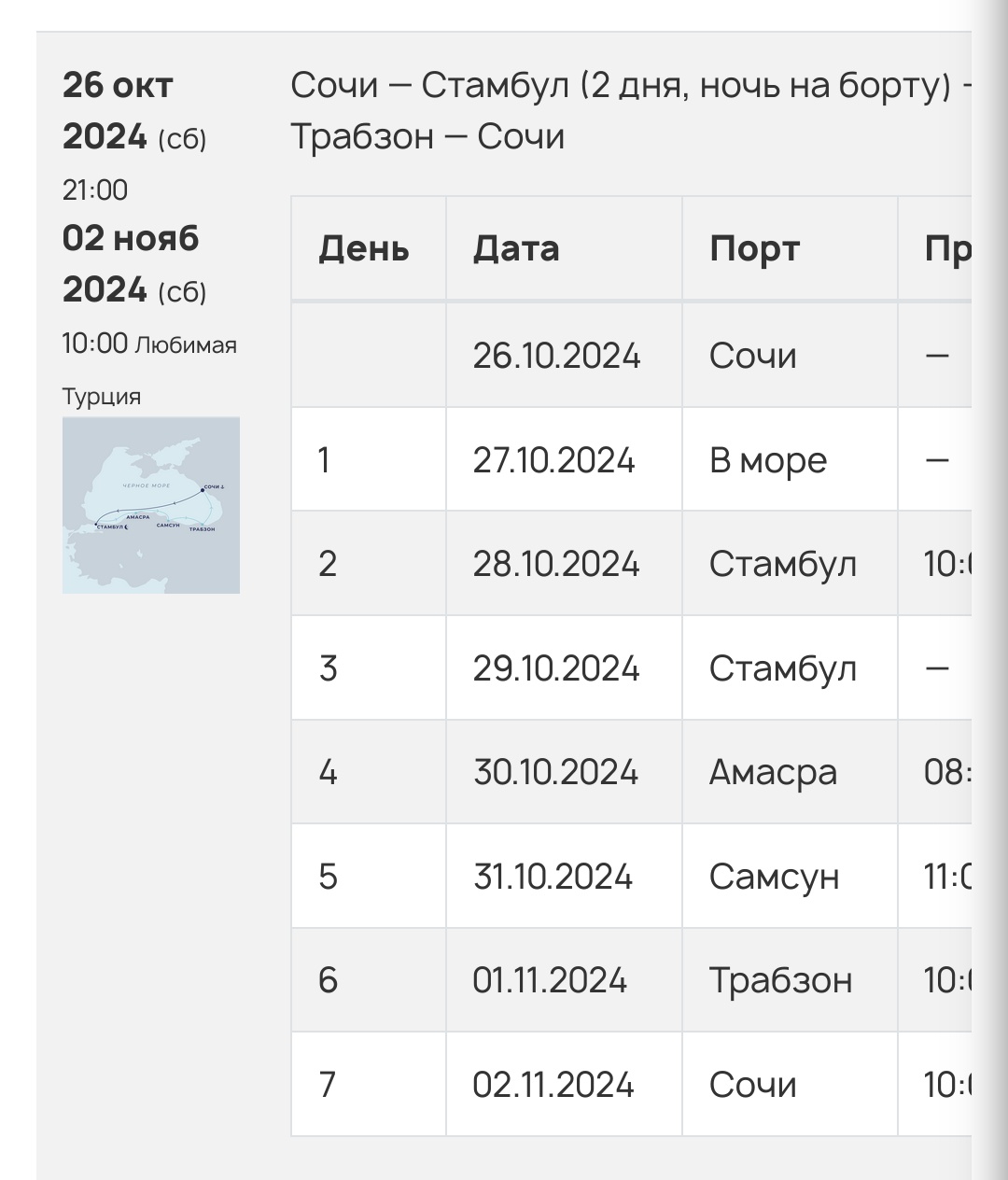1008x1180 pixels.
Task: Click the Турция country label
Action: coord(102,397)
